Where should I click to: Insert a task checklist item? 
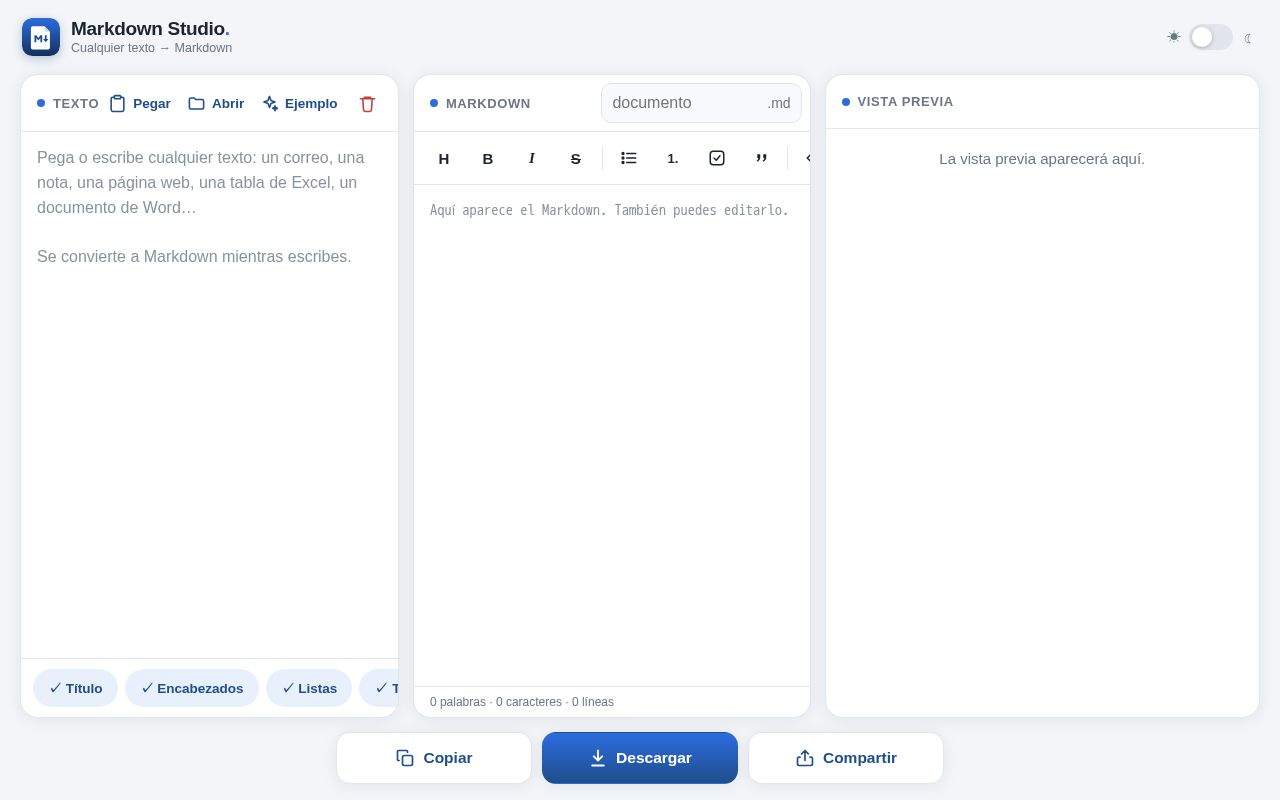(717, 158)
